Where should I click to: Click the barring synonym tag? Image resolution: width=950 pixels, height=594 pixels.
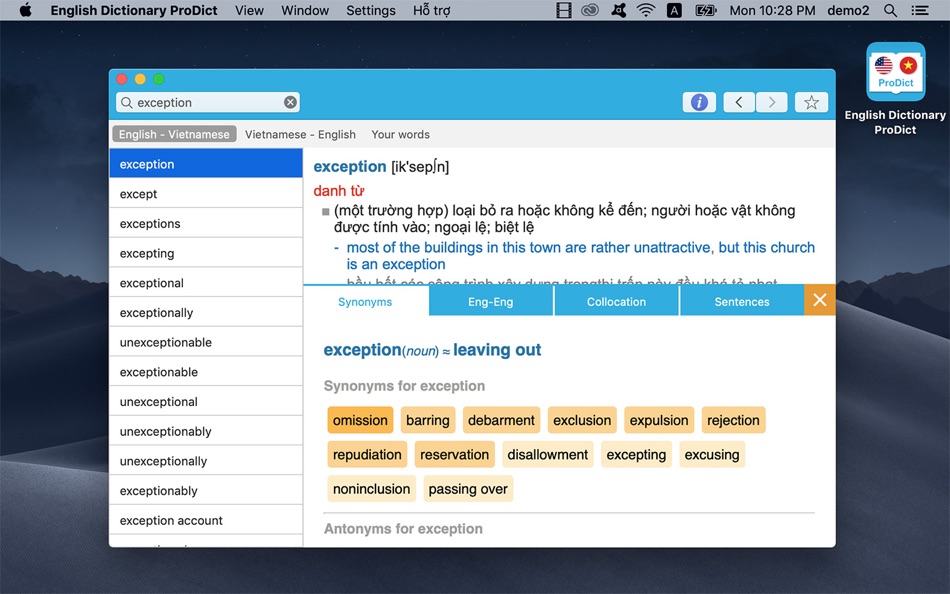click(x=428, y=420)
